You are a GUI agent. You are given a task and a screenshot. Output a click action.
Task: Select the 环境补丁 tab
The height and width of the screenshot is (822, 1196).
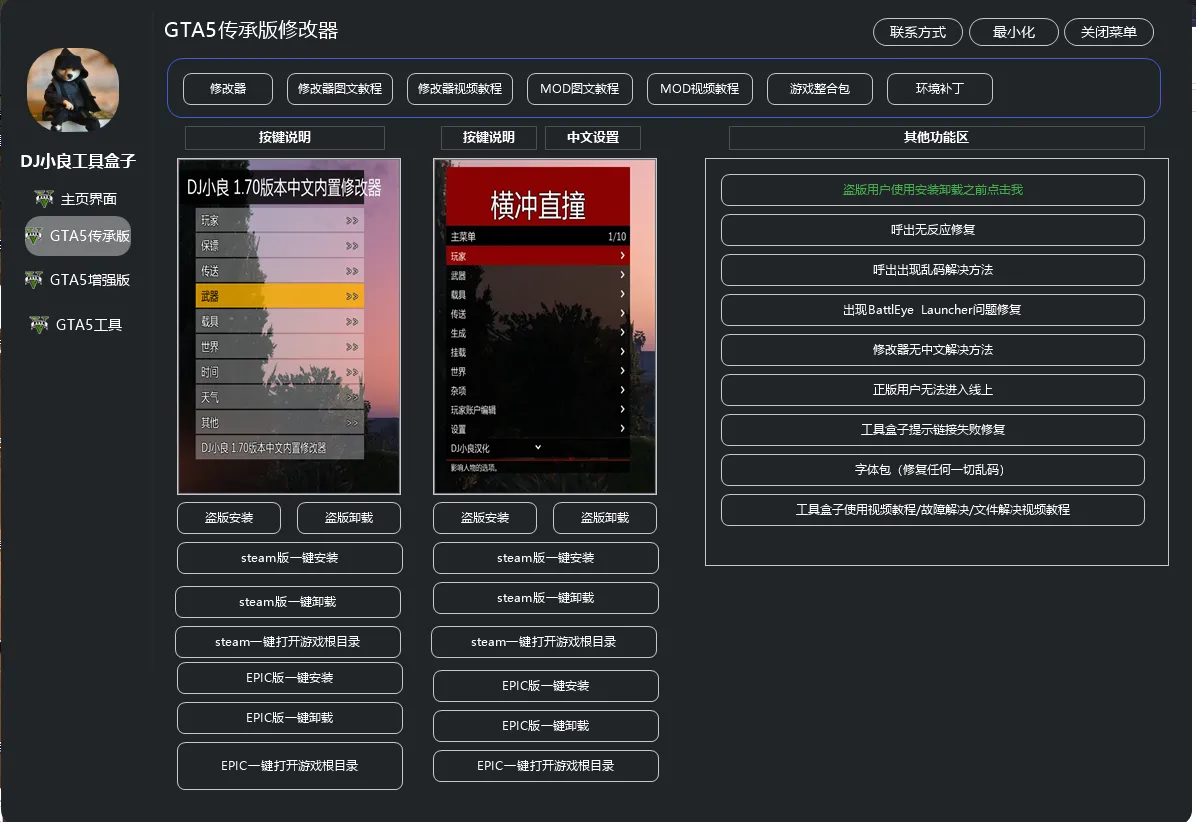[940, 89]
